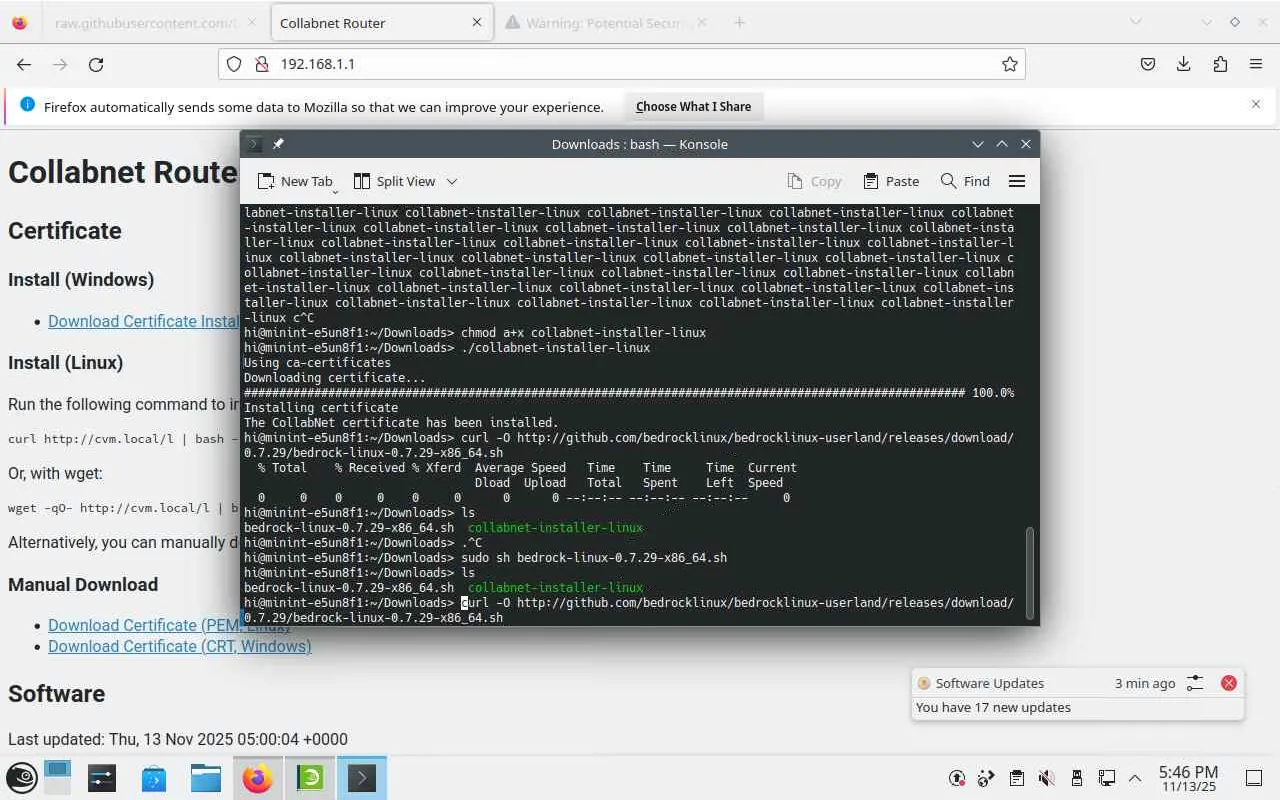
Task: Close the raw.githubusercontent.com tab
Action: pyautogui.click(x=251, y=22)
